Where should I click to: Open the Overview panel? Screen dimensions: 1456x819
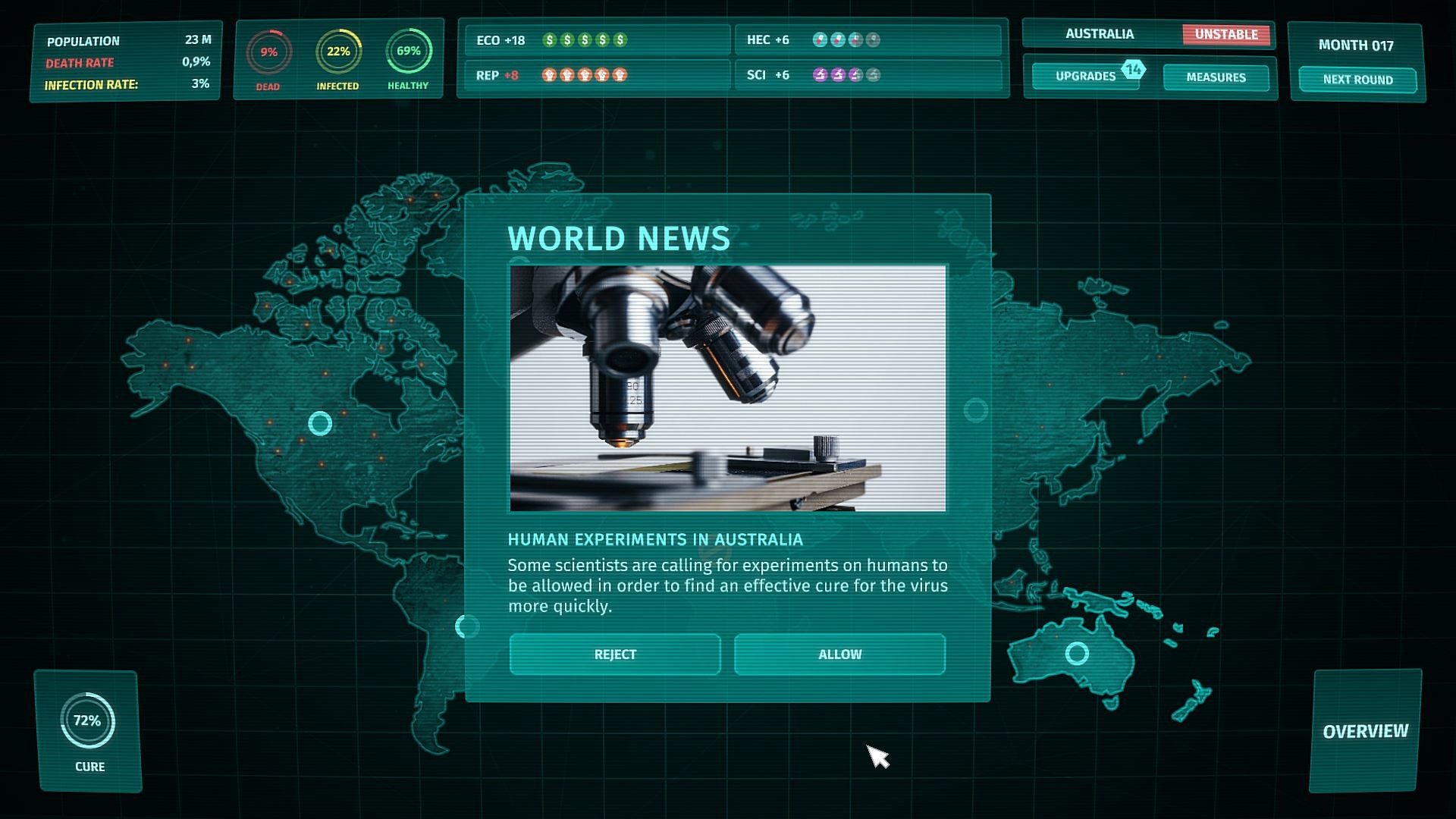1365,731
